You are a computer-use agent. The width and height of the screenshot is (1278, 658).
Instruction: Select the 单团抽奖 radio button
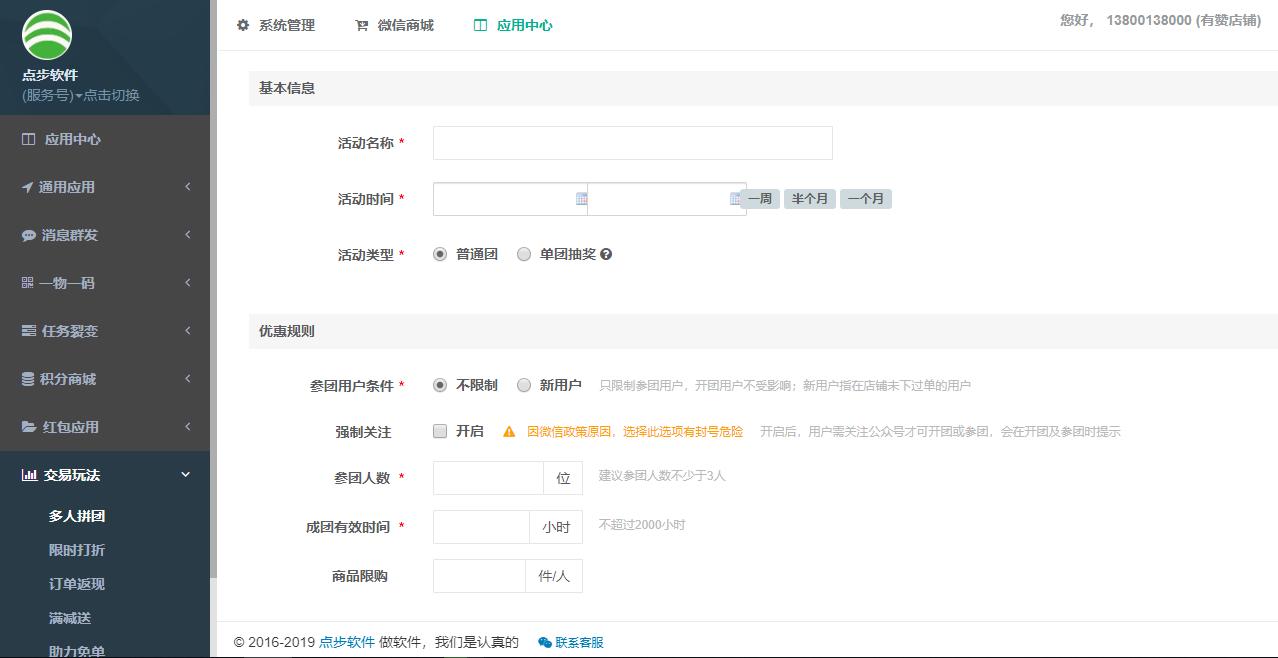click(x=524, y=254)
